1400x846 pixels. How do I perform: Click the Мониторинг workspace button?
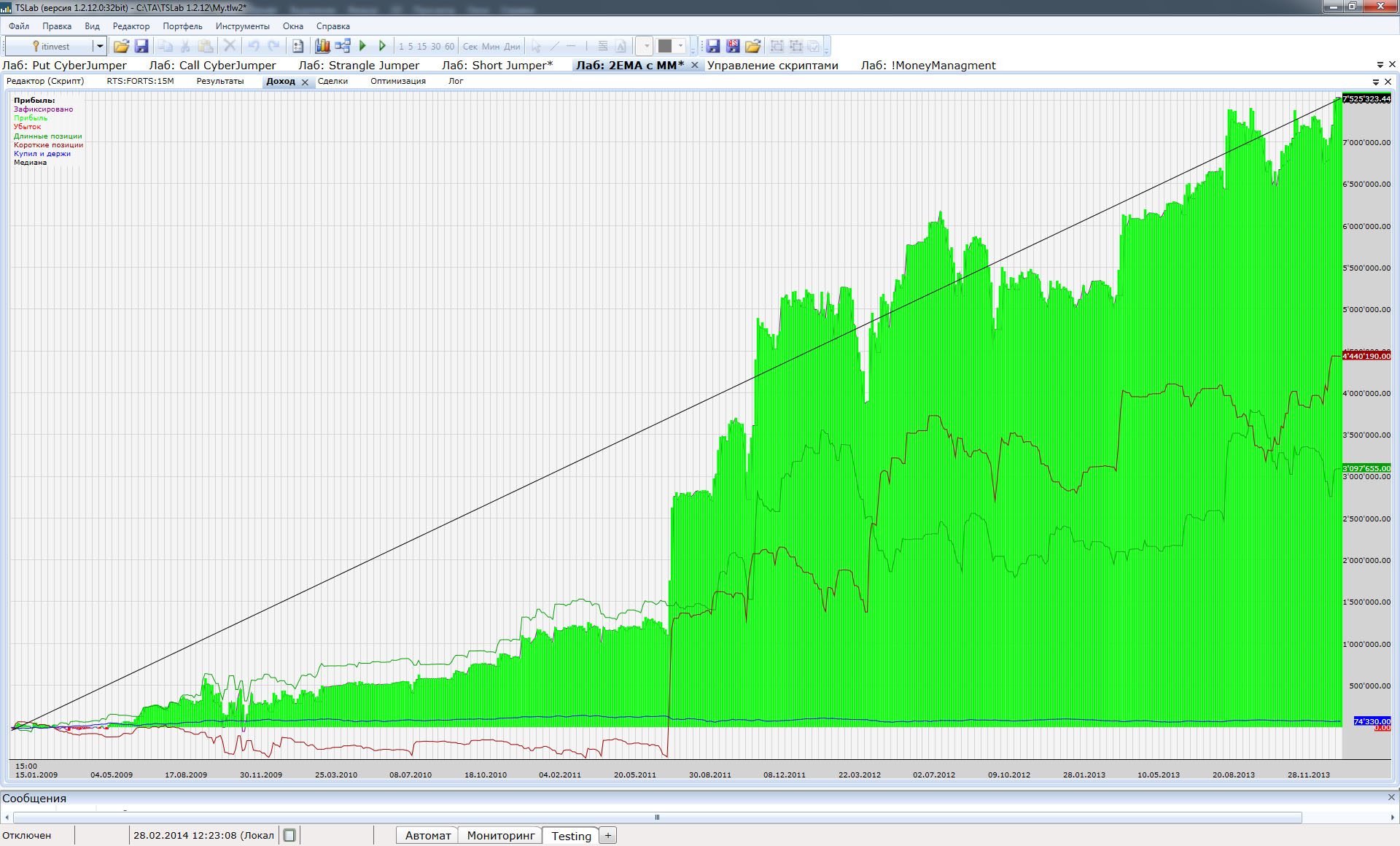pos(500,836)
